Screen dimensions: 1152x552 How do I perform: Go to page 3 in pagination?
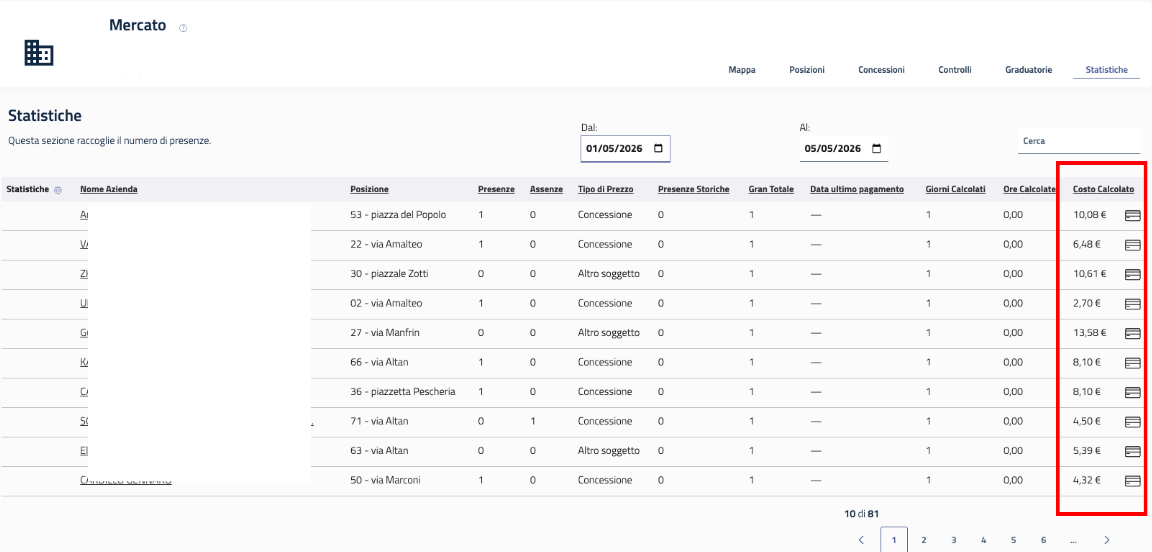(953, 540)
